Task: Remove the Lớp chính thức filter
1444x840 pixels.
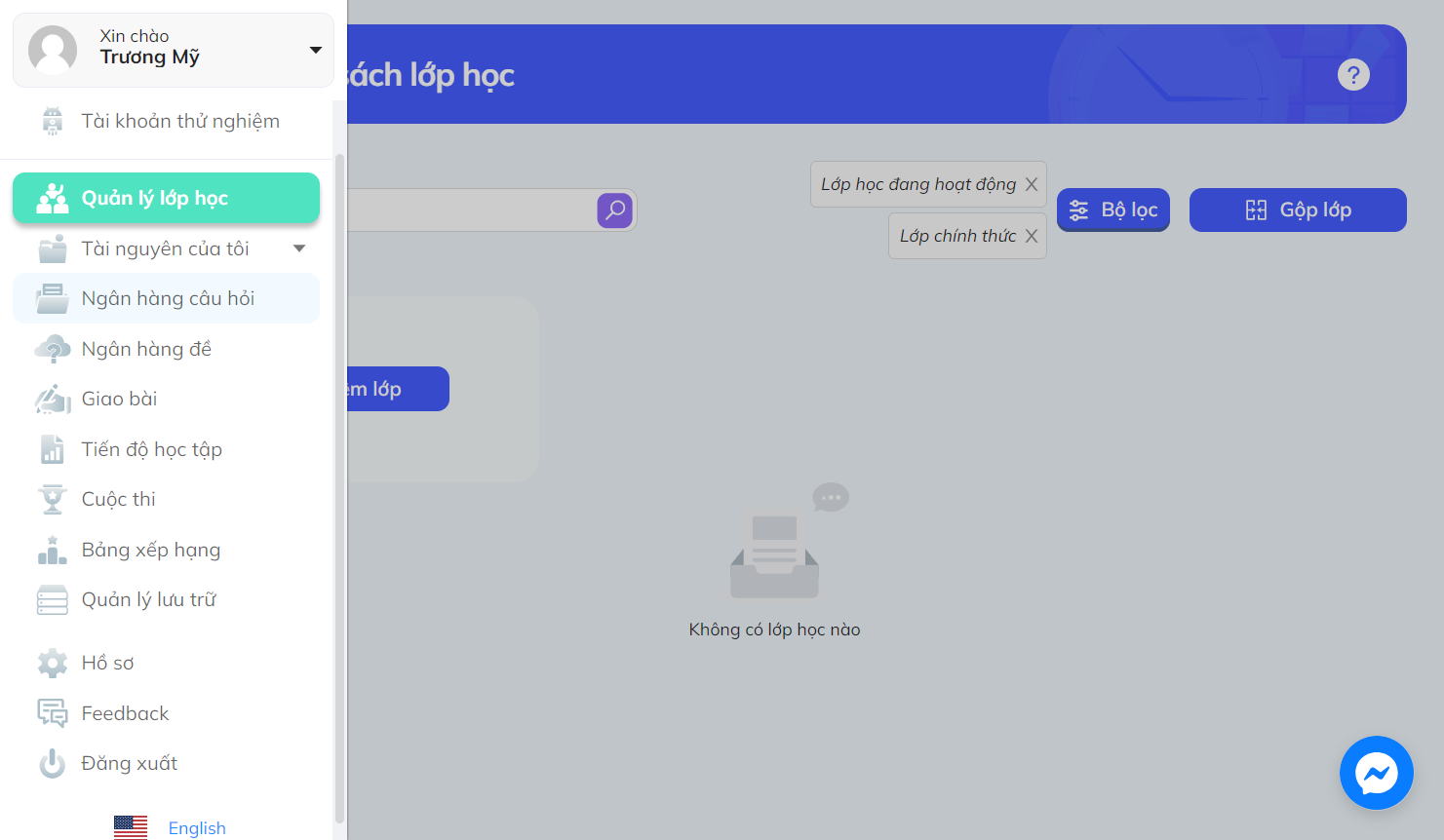Action: (x=1032, y=236)
